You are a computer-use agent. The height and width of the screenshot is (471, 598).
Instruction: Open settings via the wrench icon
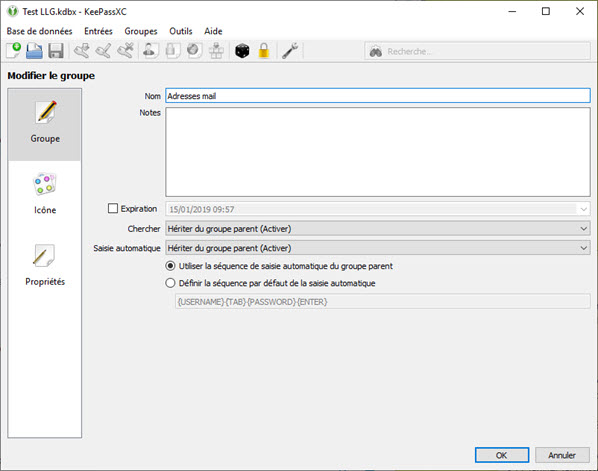pyautogui.click(x=290, y=51)
